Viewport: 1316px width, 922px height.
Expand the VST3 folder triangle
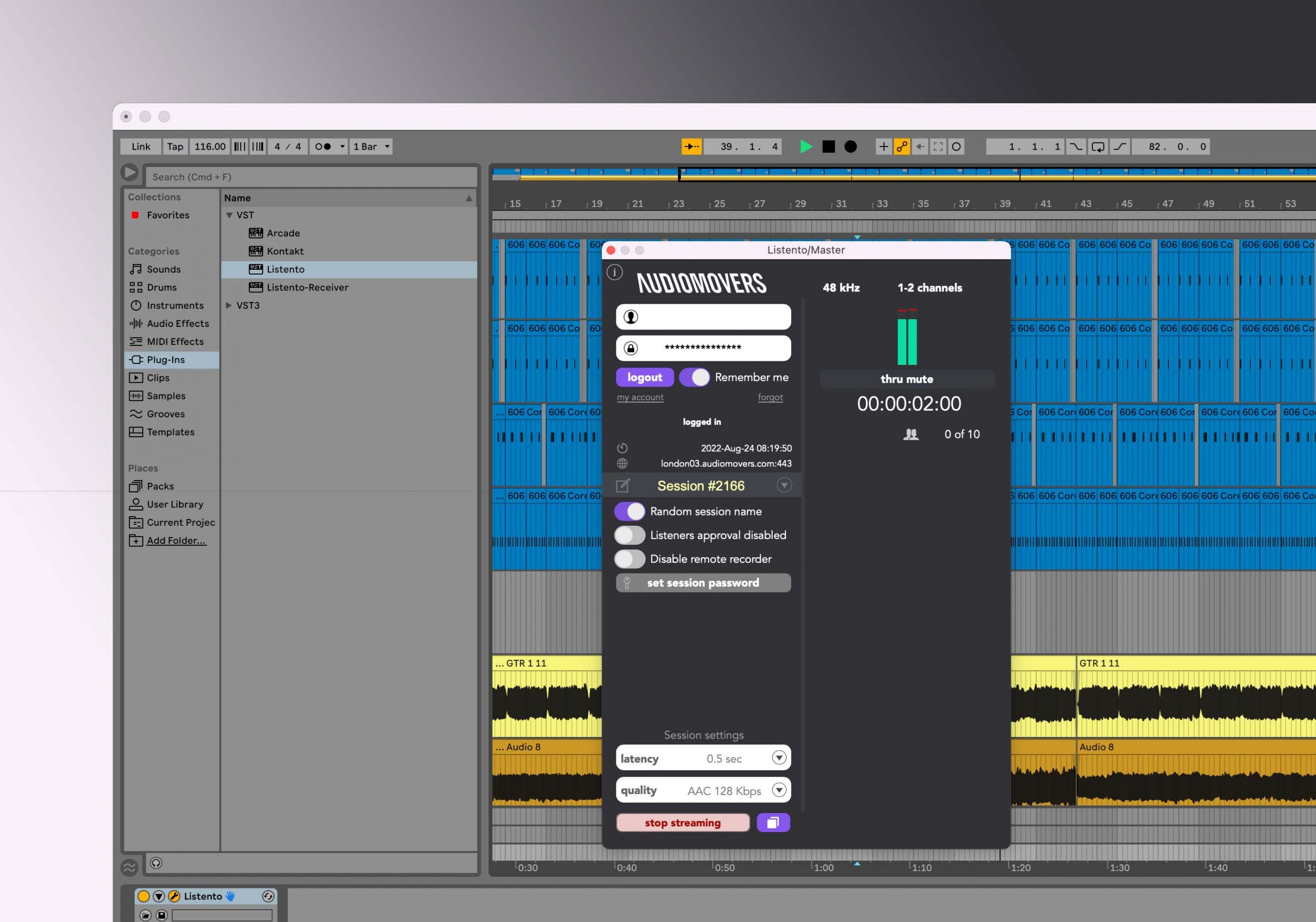(x=229, y=305)
